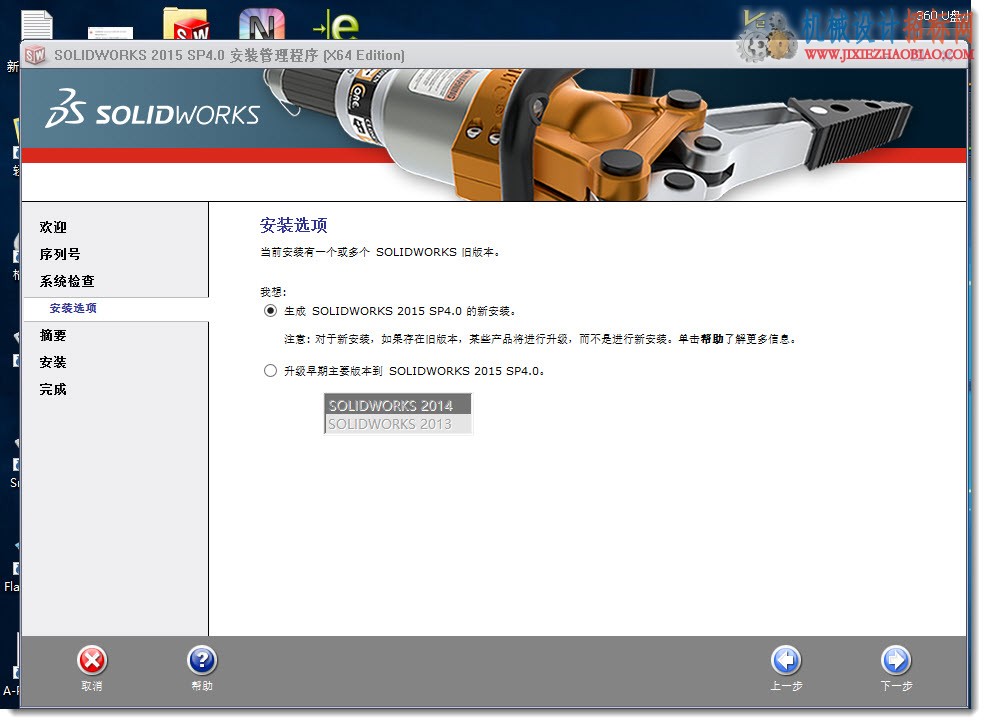Open the 摘要 step in sidebar
Viewport: 986px width, 724px height.
pos(53,335)
